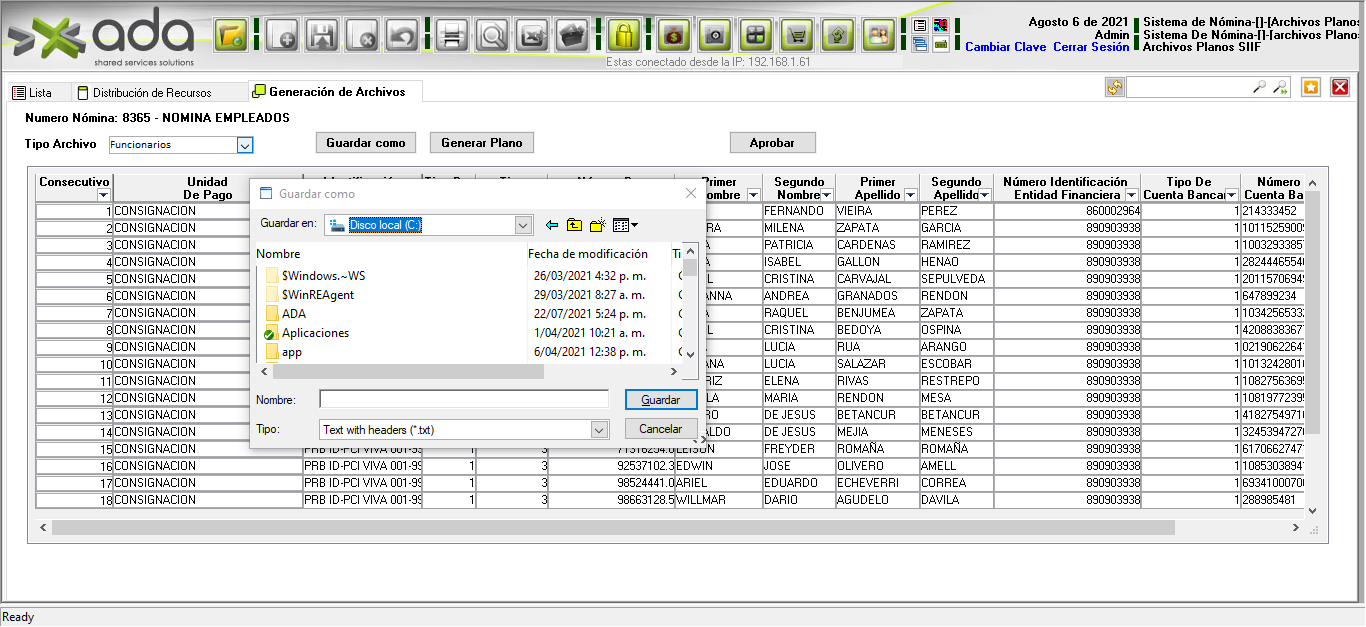Click the Cambiar Clave link

pyautogui.click(x=1005, y=47)
